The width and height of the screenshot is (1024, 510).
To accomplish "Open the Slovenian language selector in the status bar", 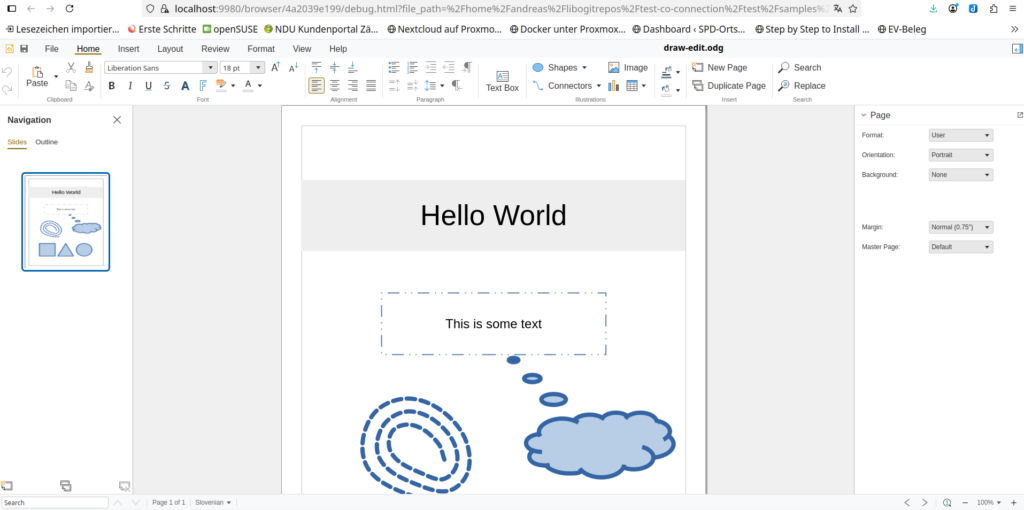I will click(213, 502).
